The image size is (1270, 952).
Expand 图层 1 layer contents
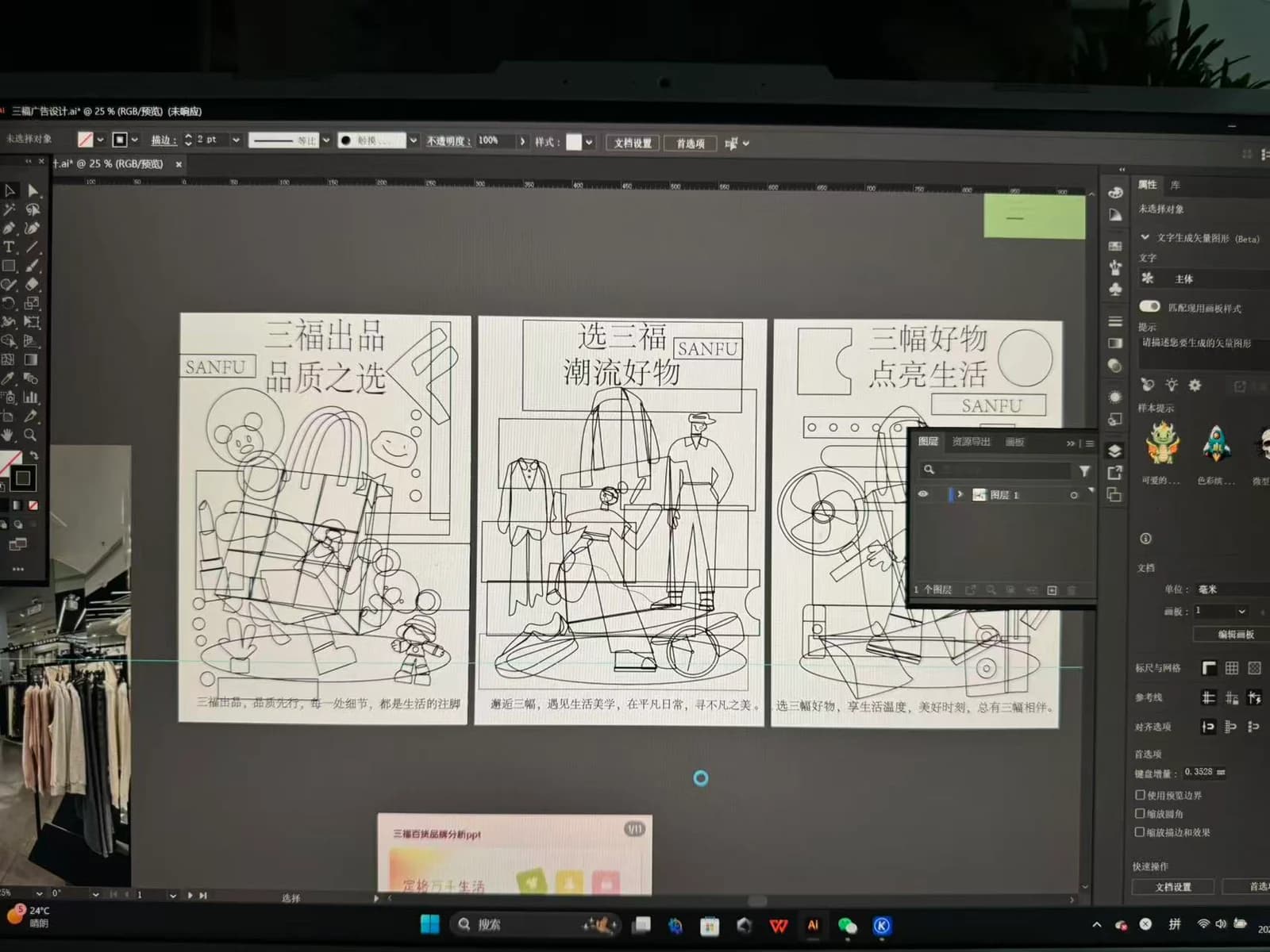[x=960, y=494]
